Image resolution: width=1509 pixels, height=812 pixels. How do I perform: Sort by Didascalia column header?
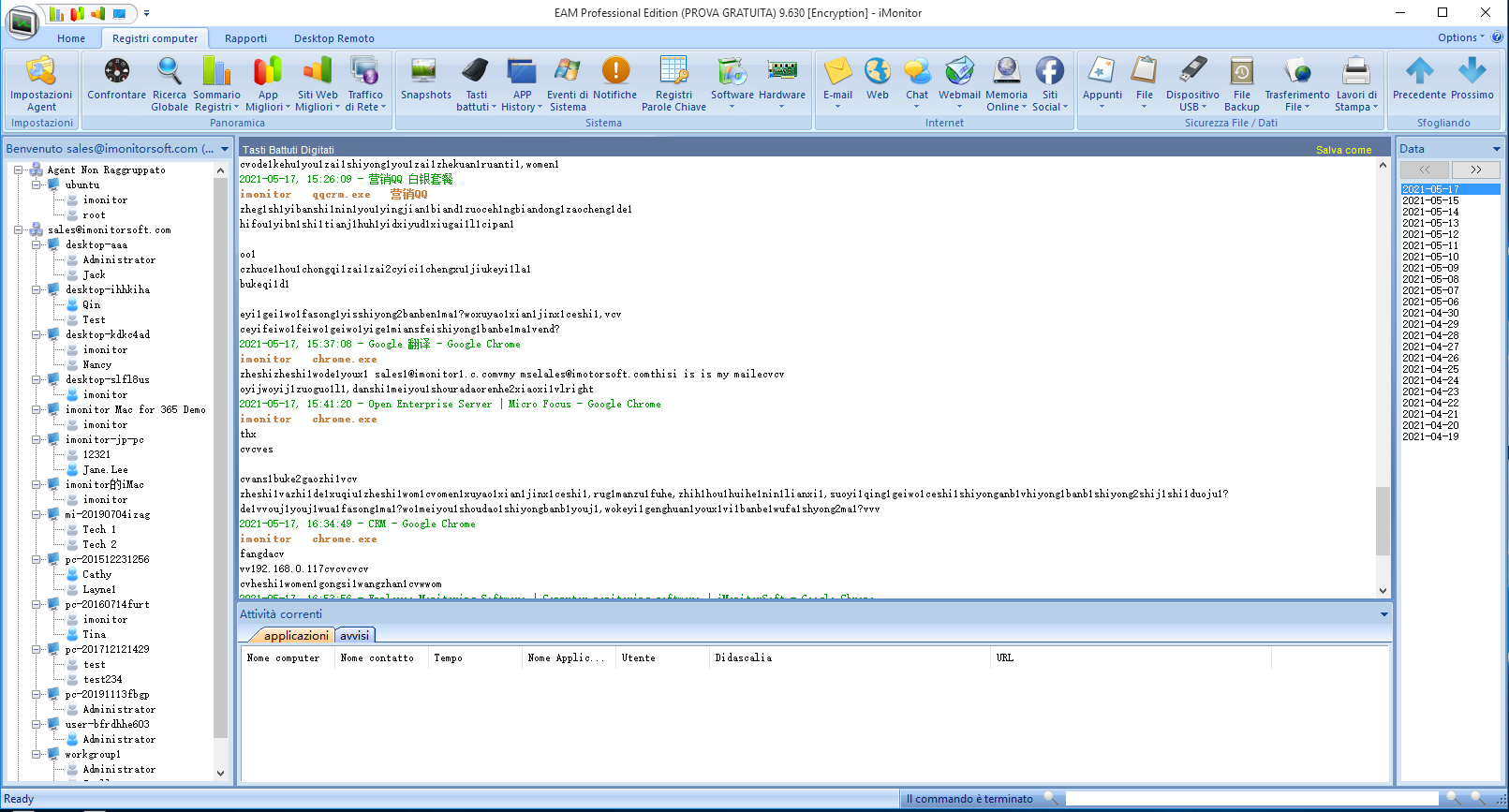(850, 657)
